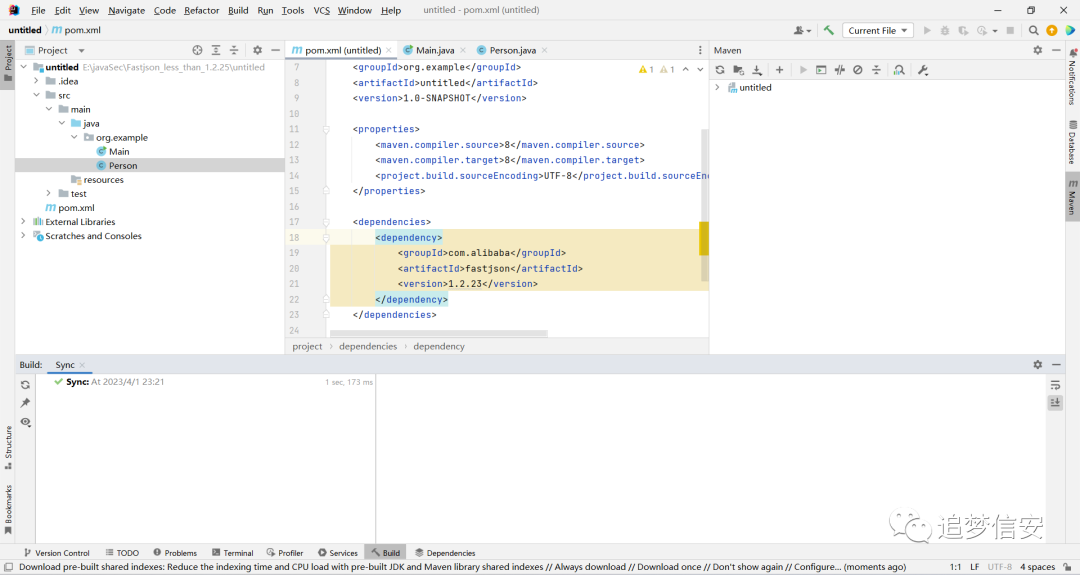Toggle Build view eye icon
Image resolution: width=1080 pixels, height=575 pixels.
pos(25,421)
